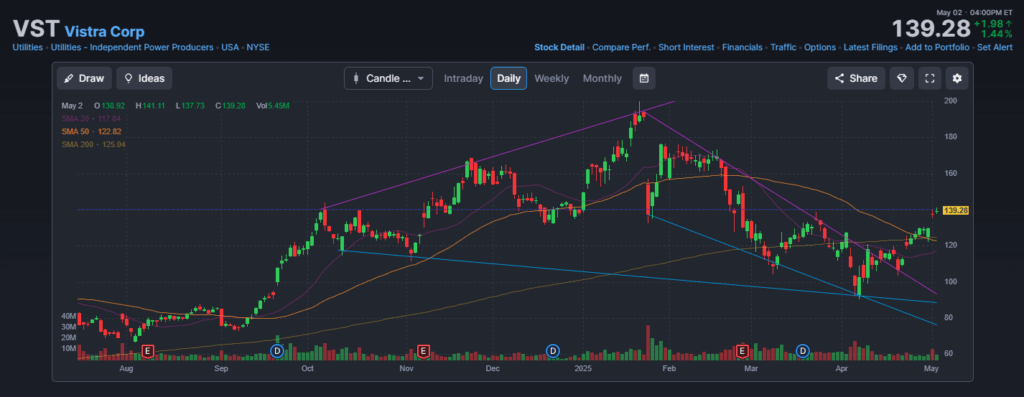Click the late-February earnings E marker
The height and width of the screenshot is (397, 1024).
742,351
